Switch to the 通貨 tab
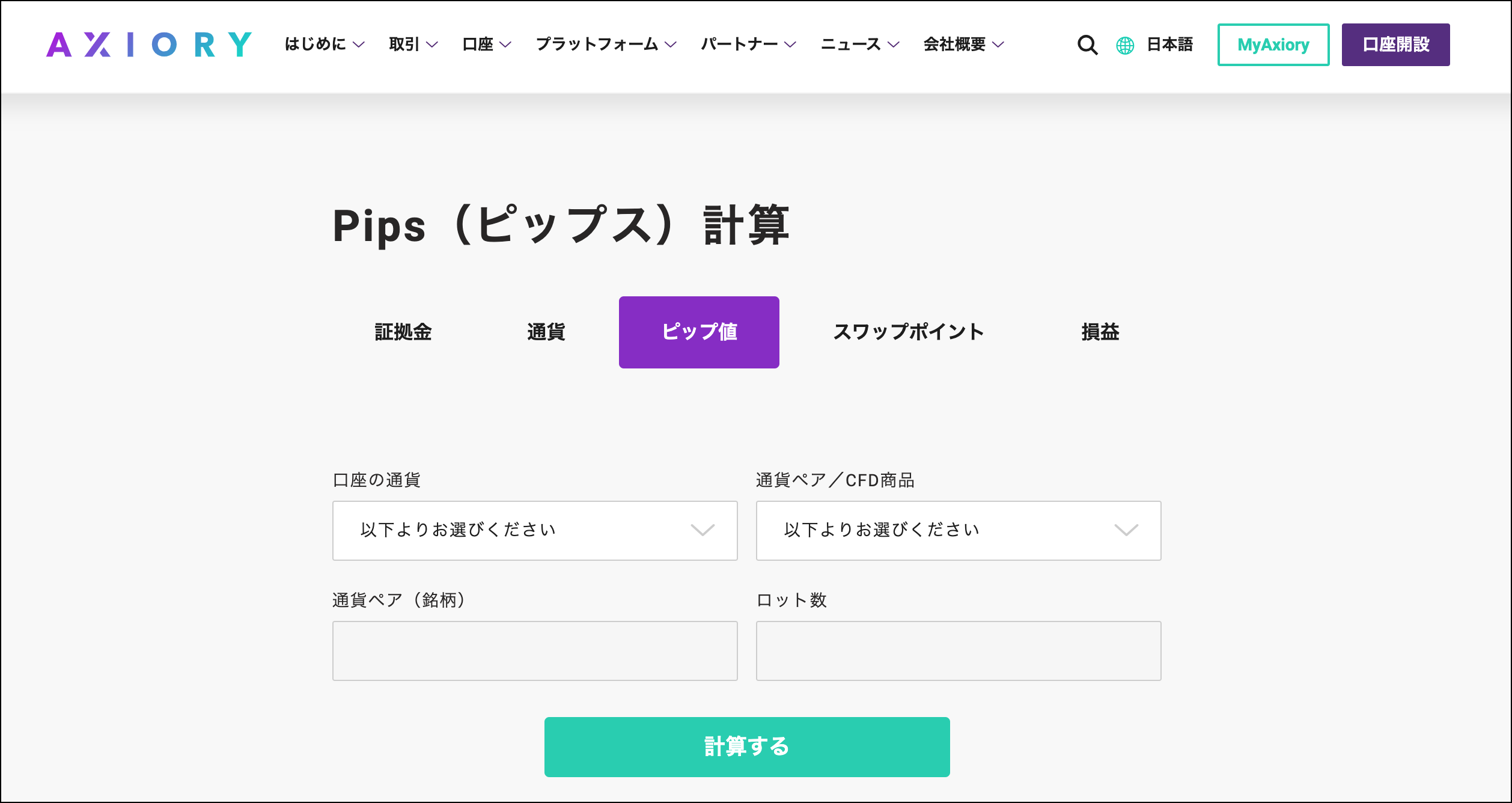Viewport: 1512px width, 803px height. [x=546, y=331]
